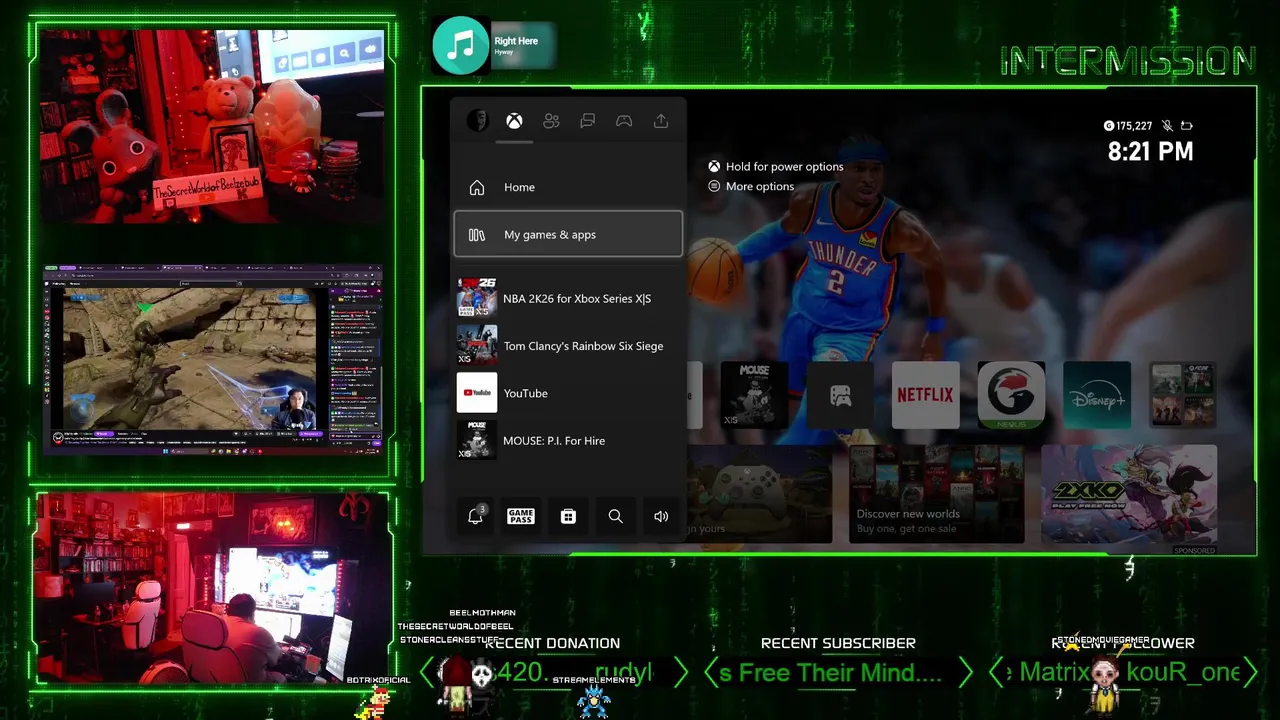The height and width of the screenshot is (720, 1280).
Task: Open the Discover new worlds promo card
Action: [x=937, y=494]
